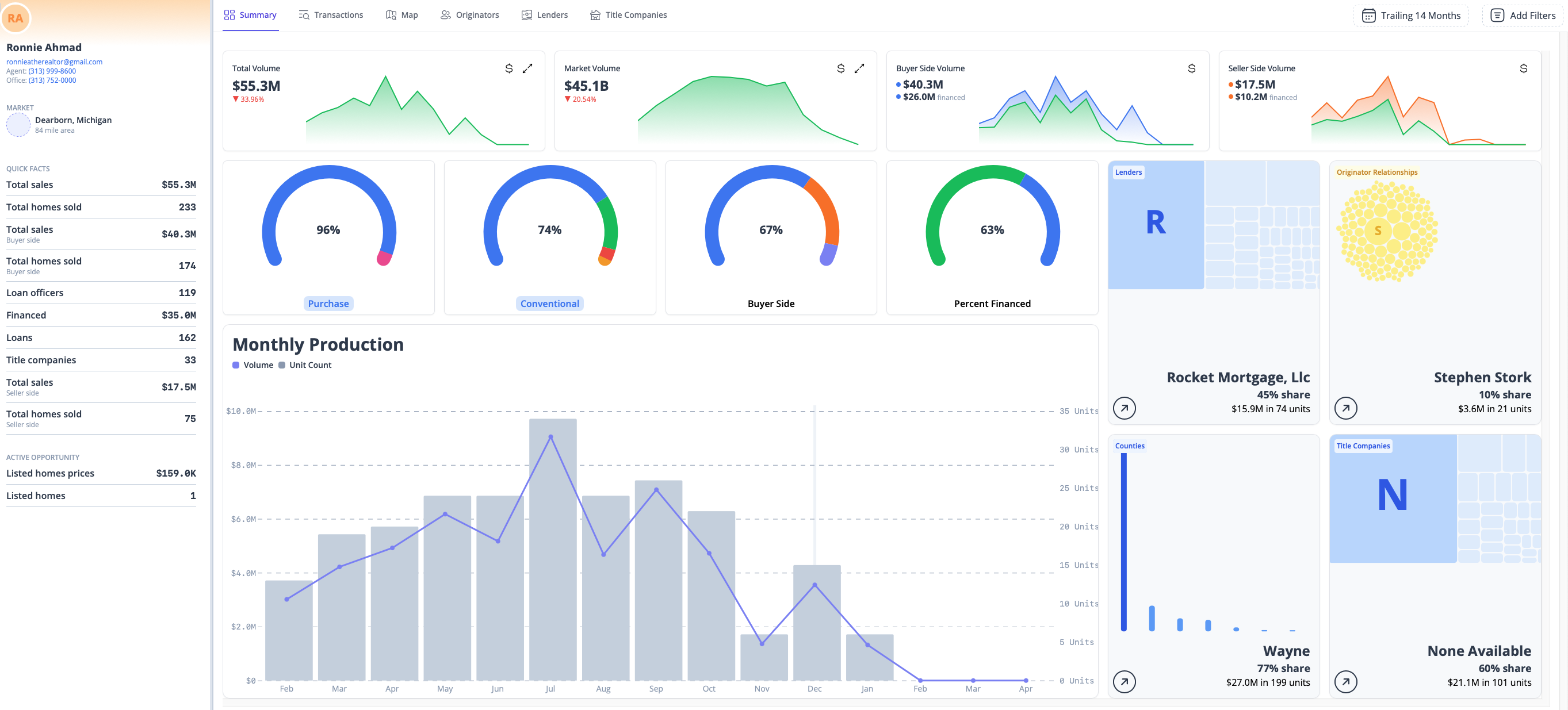Open the Add Filters panel

pyautogui.click(x=1523, y=15)
